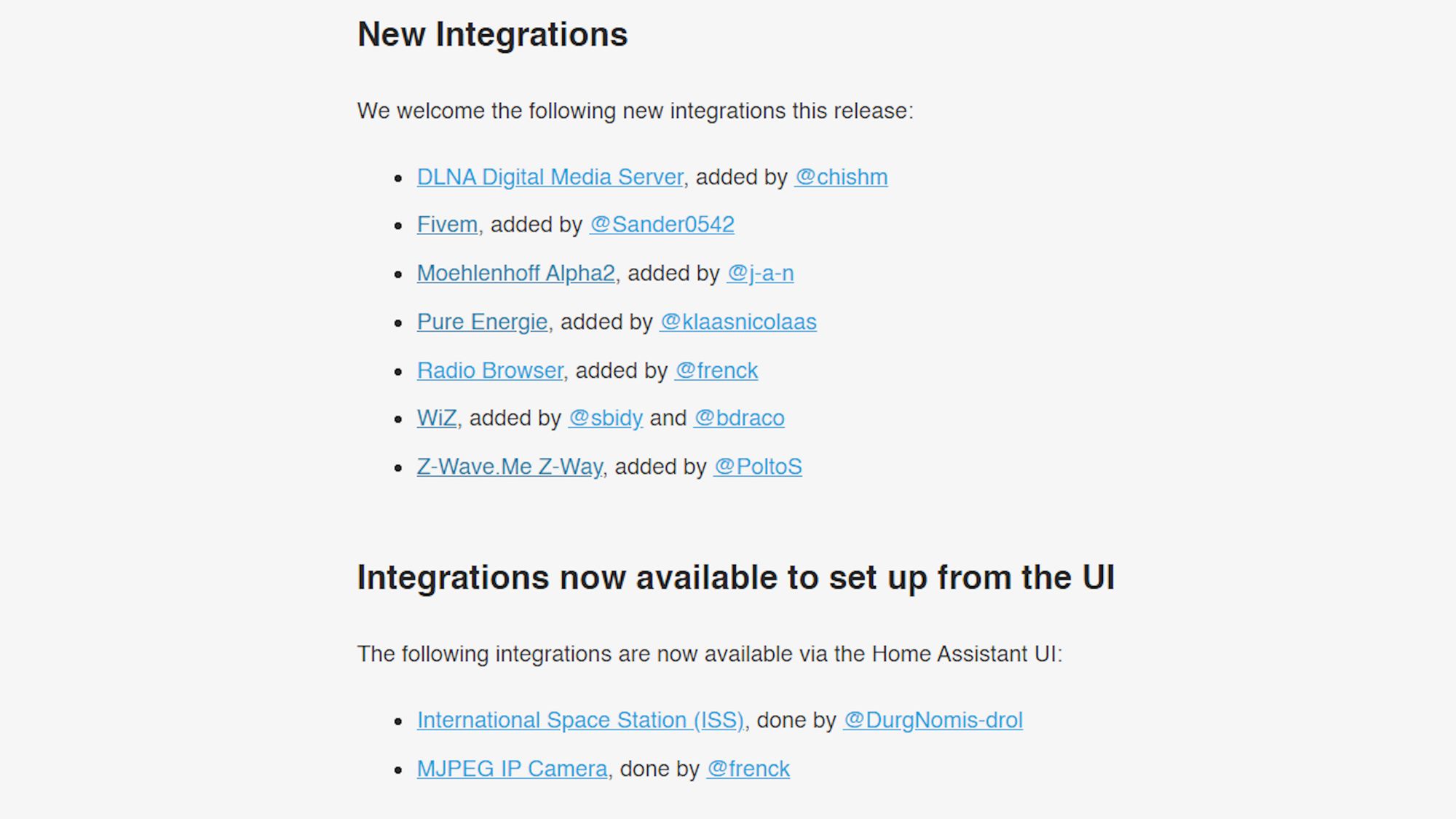Viewport: 1456px width, 819px height.
Task: Click the New Integrations heading
Action: pyautogui.click(x=493, y=34)
